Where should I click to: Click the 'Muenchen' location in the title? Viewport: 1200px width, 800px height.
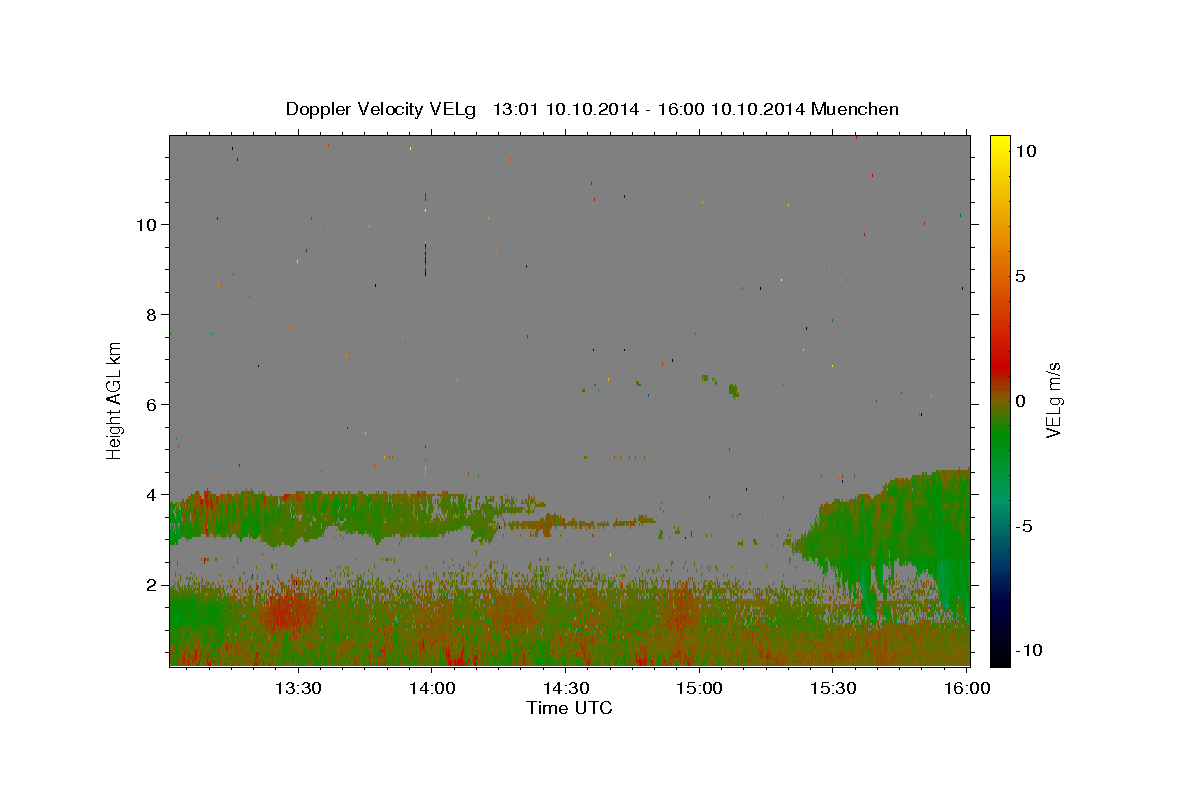point(855,109)
